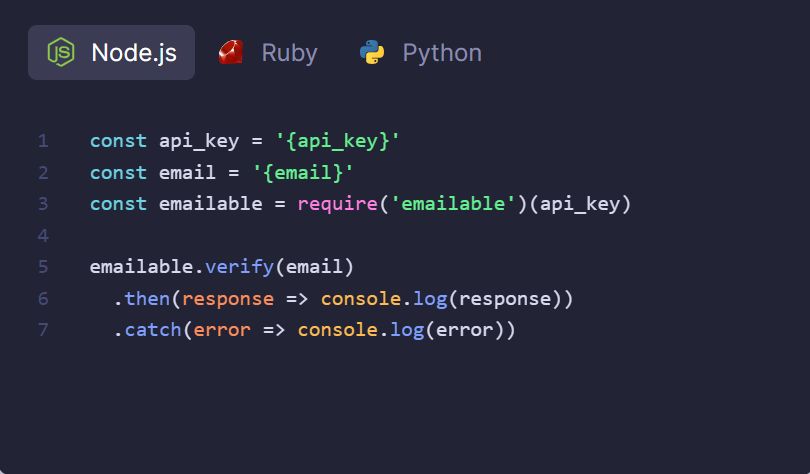Click the '{api_key}' string on line 1
This screenshot has width=810, height=474.
(x=338, y=141)
